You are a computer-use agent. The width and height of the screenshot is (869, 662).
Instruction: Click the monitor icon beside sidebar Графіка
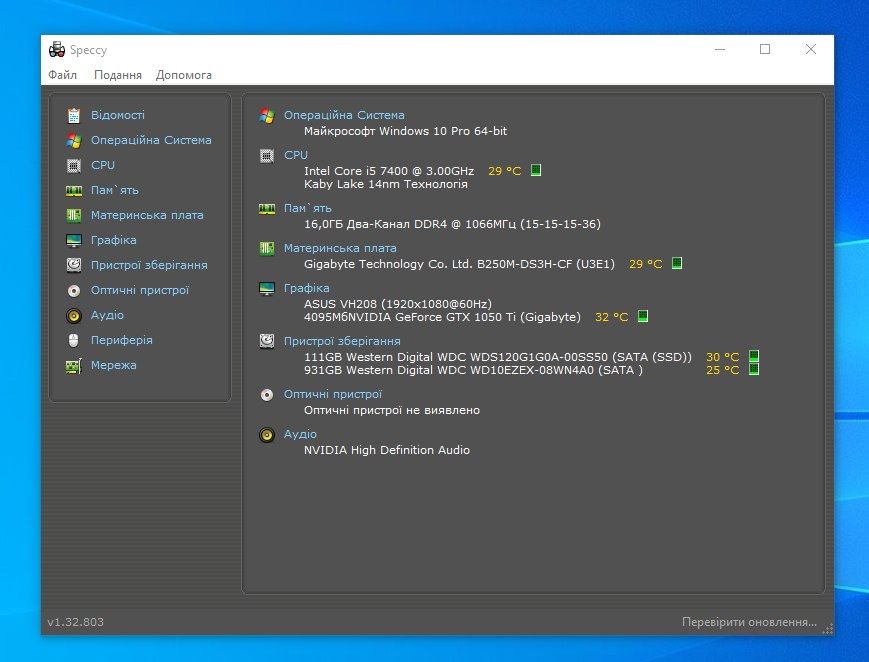74,240
